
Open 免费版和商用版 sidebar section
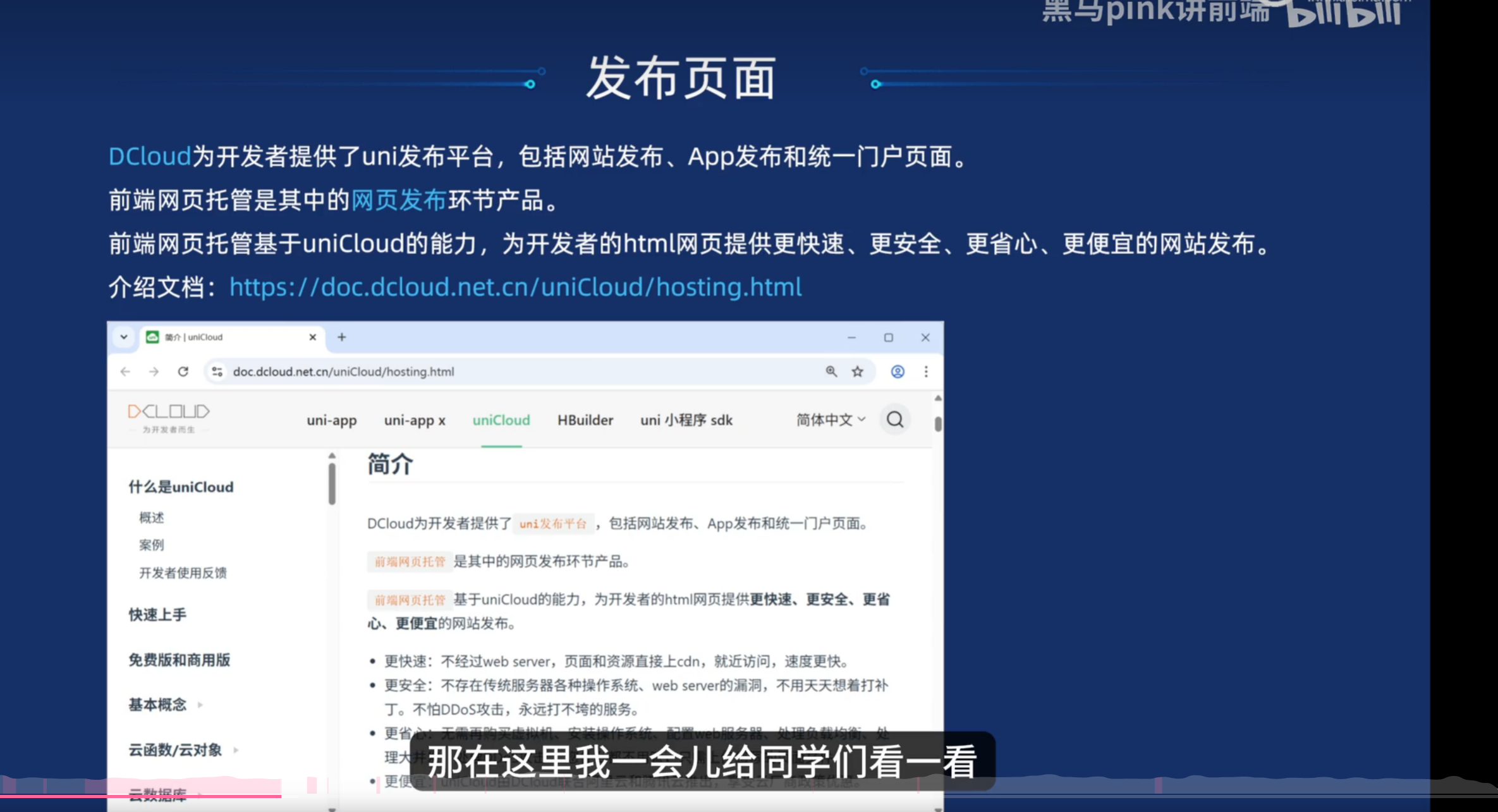click(180, 660)
